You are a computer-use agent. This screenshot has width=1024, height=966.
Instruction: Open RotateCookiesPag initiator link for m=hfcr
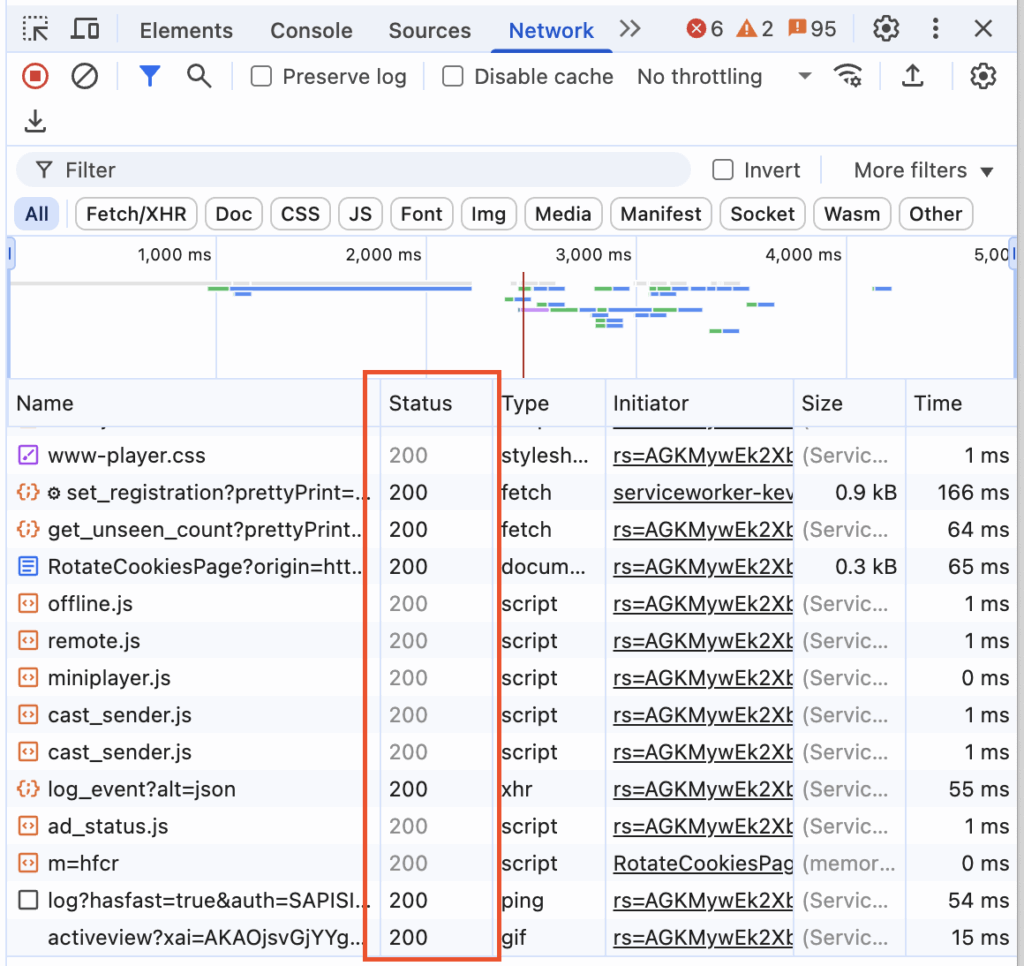(703, 863)
